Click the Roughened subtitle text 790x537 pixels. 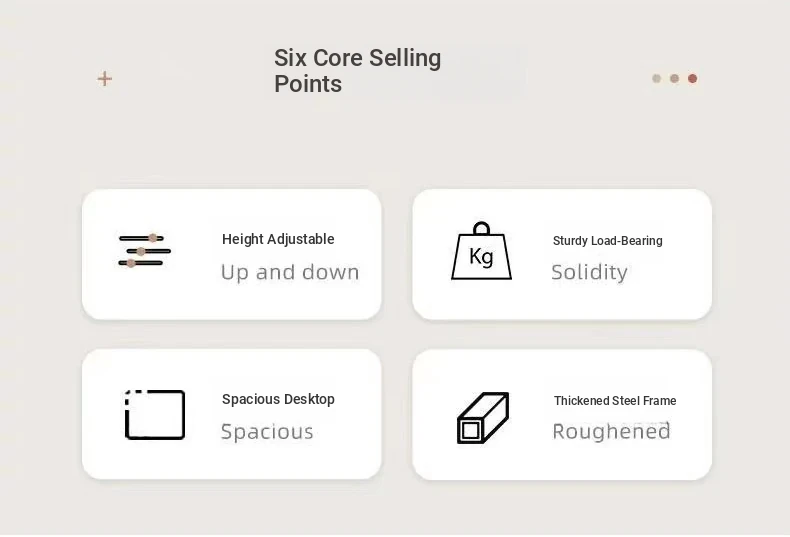click(x=612, y=432)
